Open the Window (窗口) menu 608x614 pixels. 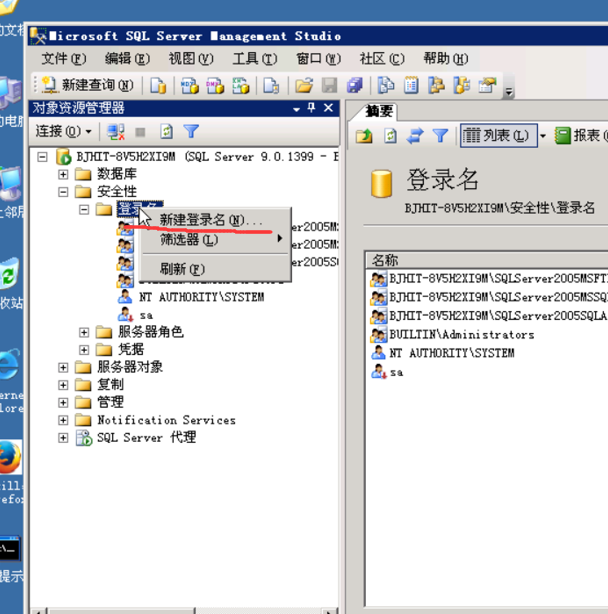coord(318,59)
